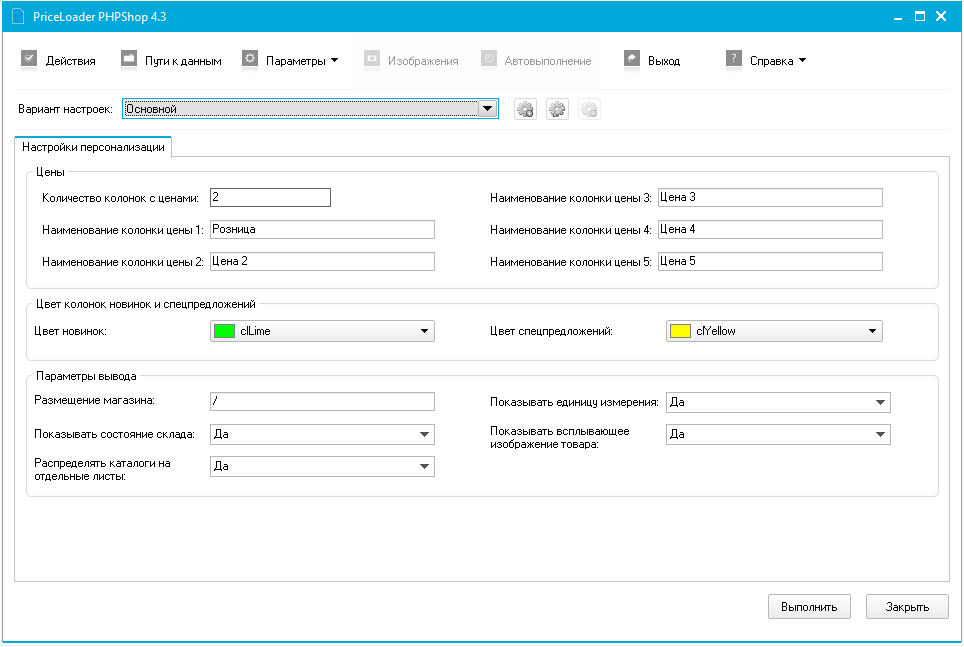Image resolution: width=964 pixels, height=647 pixels.
Task: Edit settings variant gear-with-pencil icon
Action: (x=558, y=109)
